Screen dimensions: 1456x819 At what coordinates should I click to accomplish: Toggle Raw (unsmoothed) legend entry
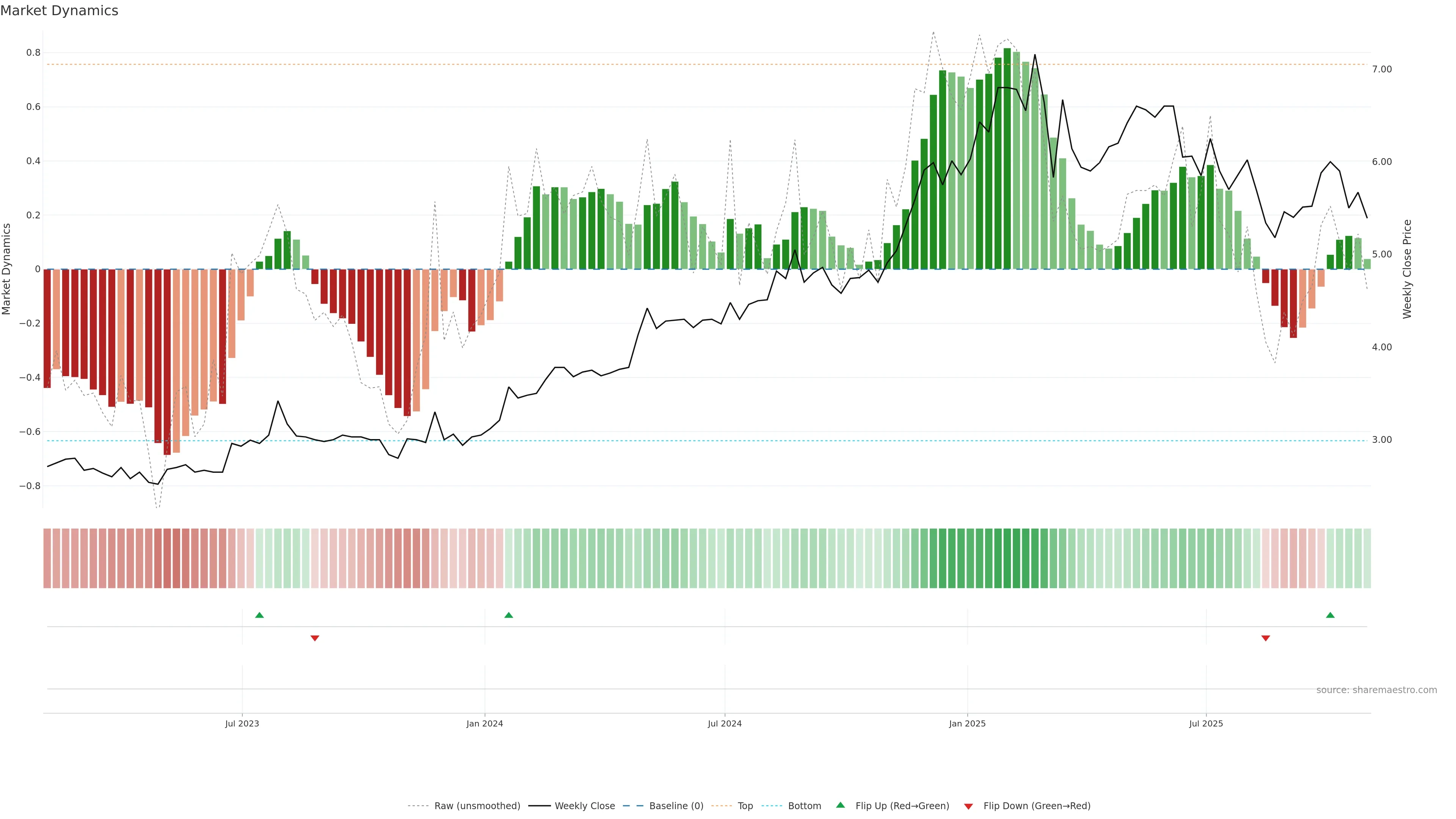tap(477, 806)
